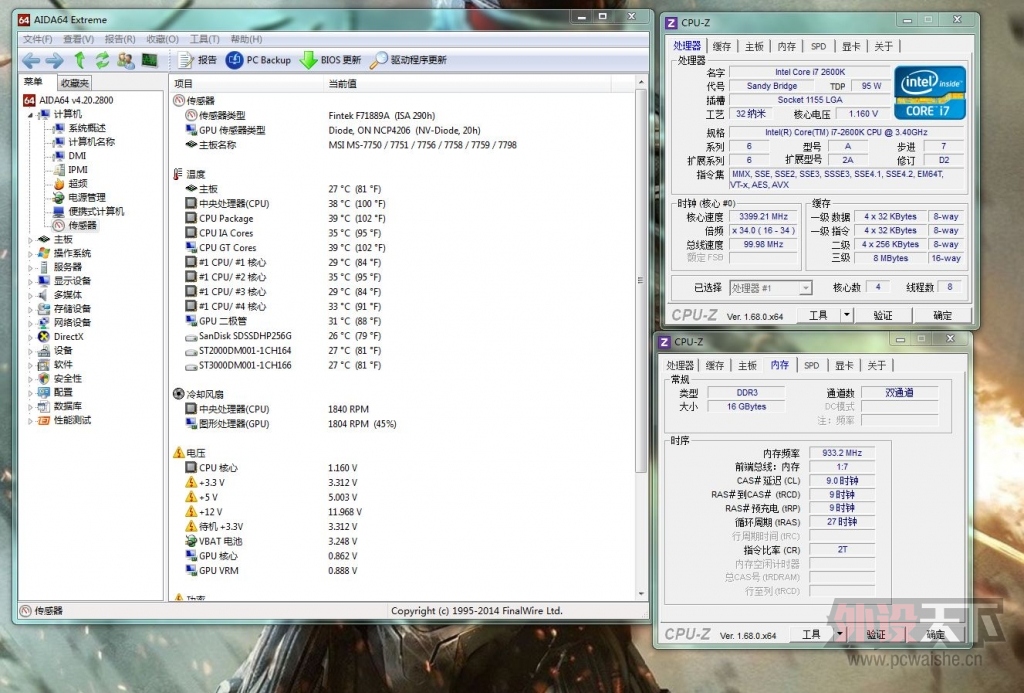
Task: Click the green monitor toolbar icon
Action: pos(150,60)
